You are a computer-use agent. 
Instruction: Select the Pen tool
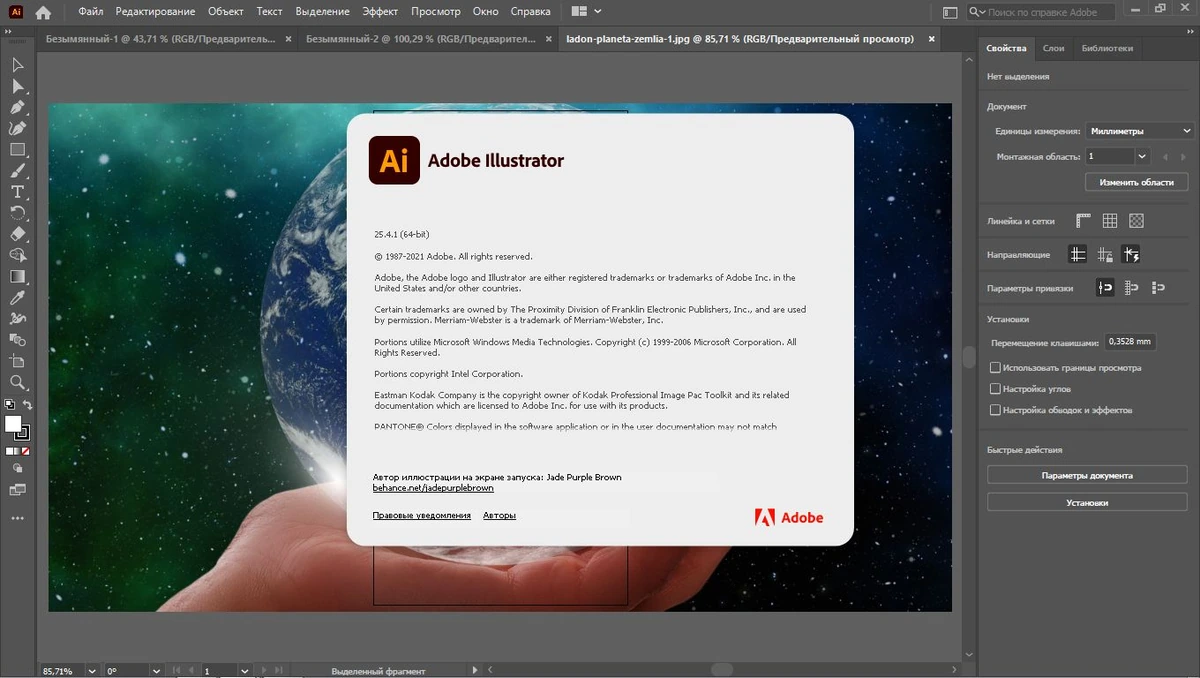[17, 107]
